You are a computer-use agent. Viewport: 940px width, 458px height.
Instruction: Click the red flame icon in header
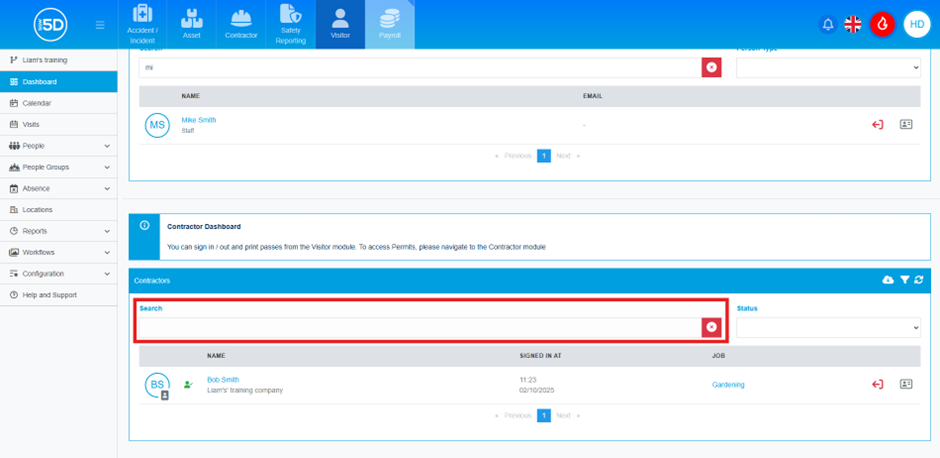tap(881, 25)
